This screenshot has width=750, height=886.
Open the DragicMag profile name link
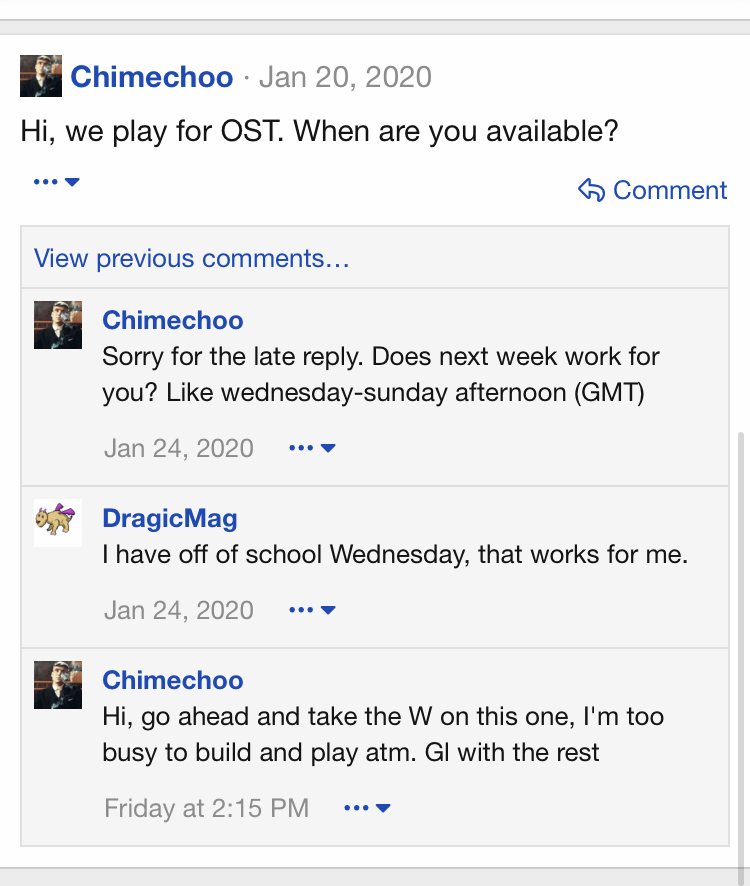(x=170, y=519)
